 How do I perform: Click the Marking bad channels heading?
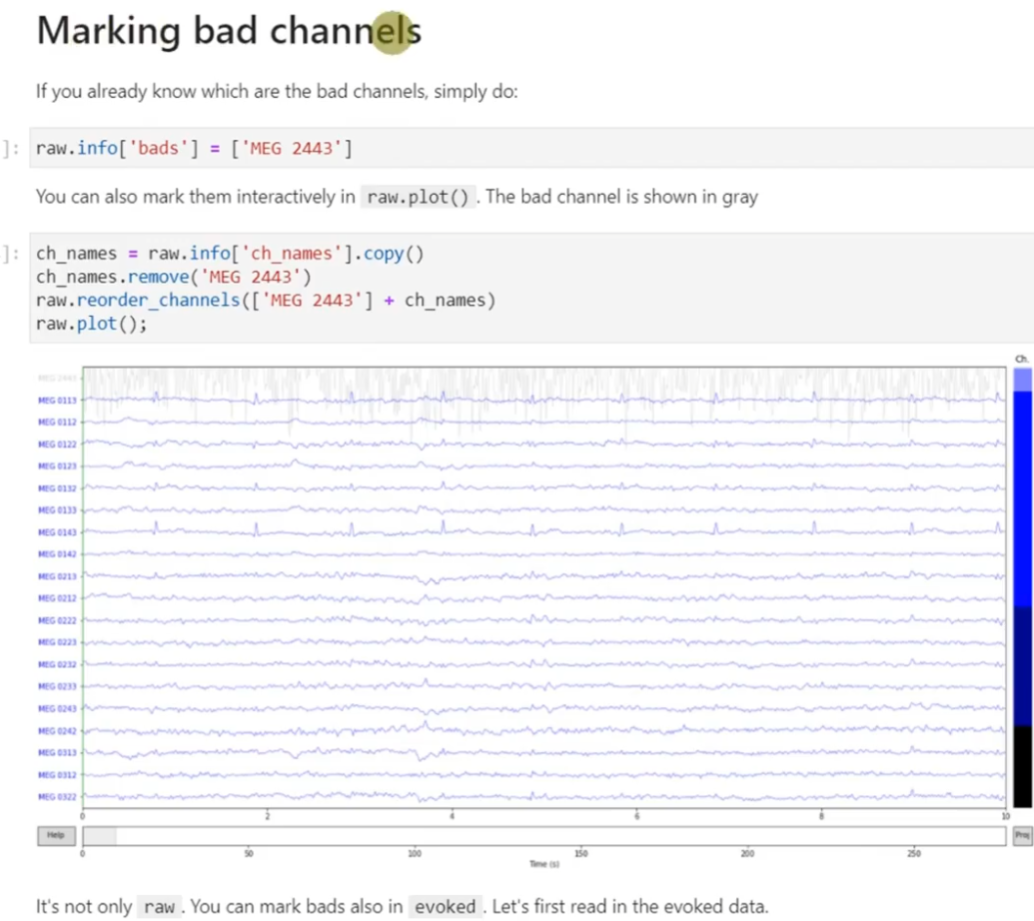(228, 31)
